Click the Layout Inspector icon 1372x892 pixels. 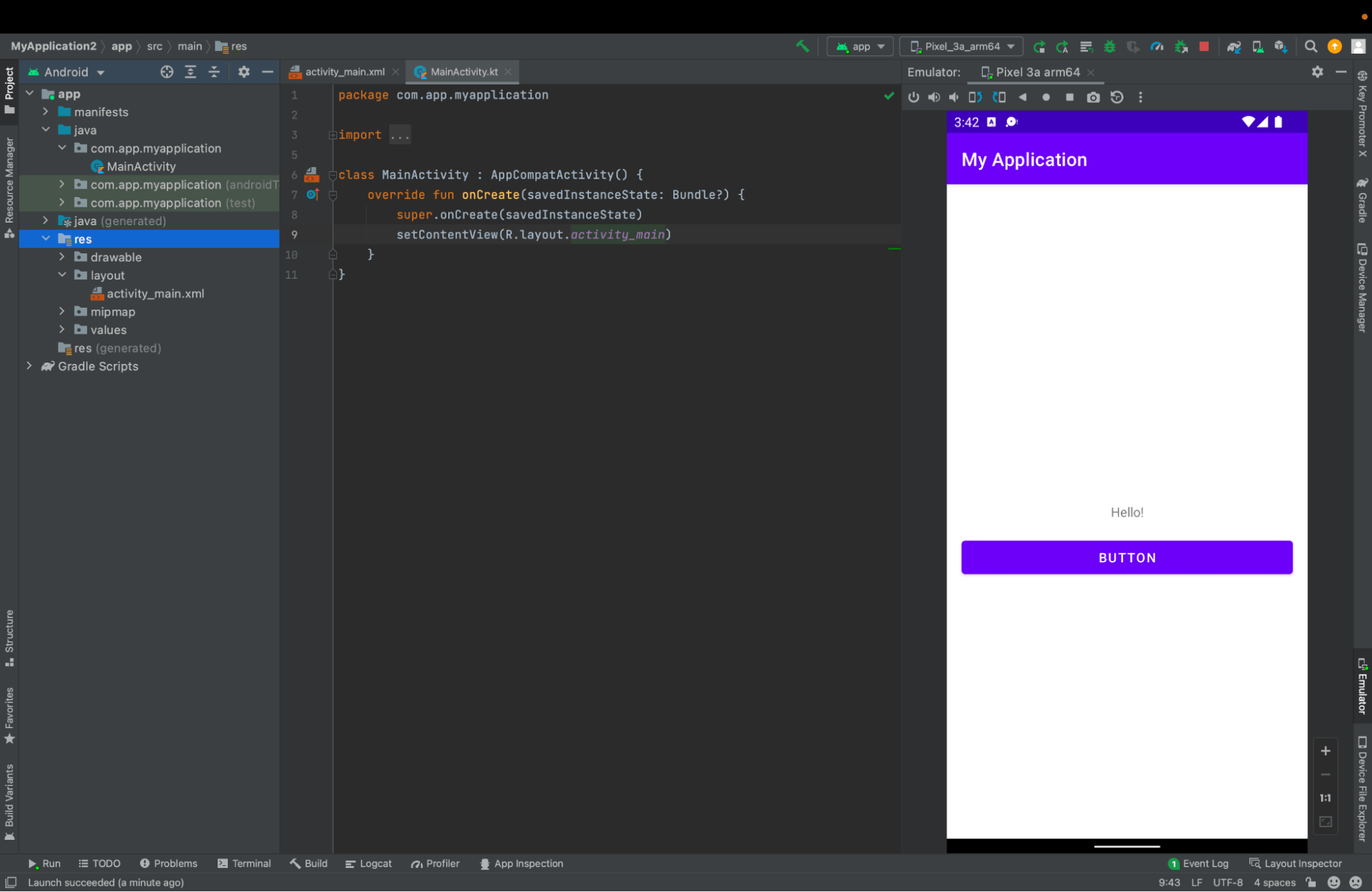point(1254,863)
